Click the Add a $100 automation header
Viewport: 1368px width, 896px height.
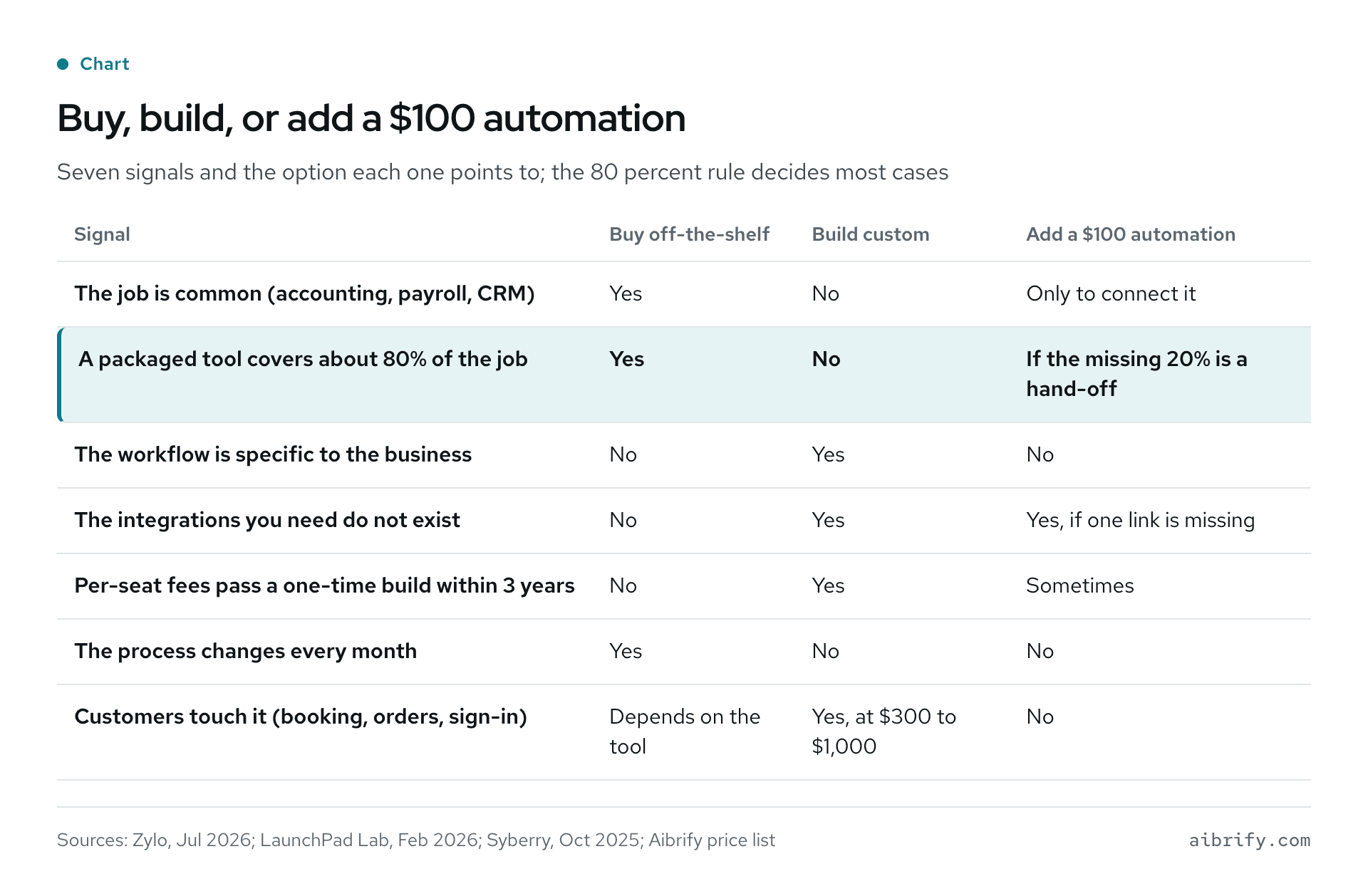point(1131,234)
